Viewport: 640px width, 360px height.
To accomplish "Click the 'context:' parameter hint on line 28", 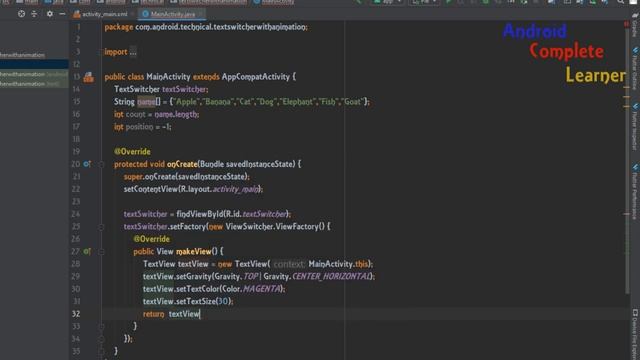I will point(289,264).
